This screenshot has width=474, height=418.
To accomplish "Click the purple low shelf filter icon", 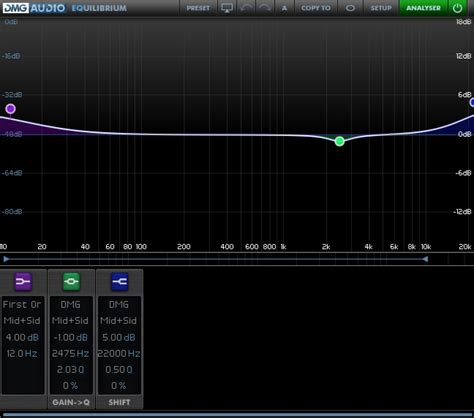I will coord(23,282).
